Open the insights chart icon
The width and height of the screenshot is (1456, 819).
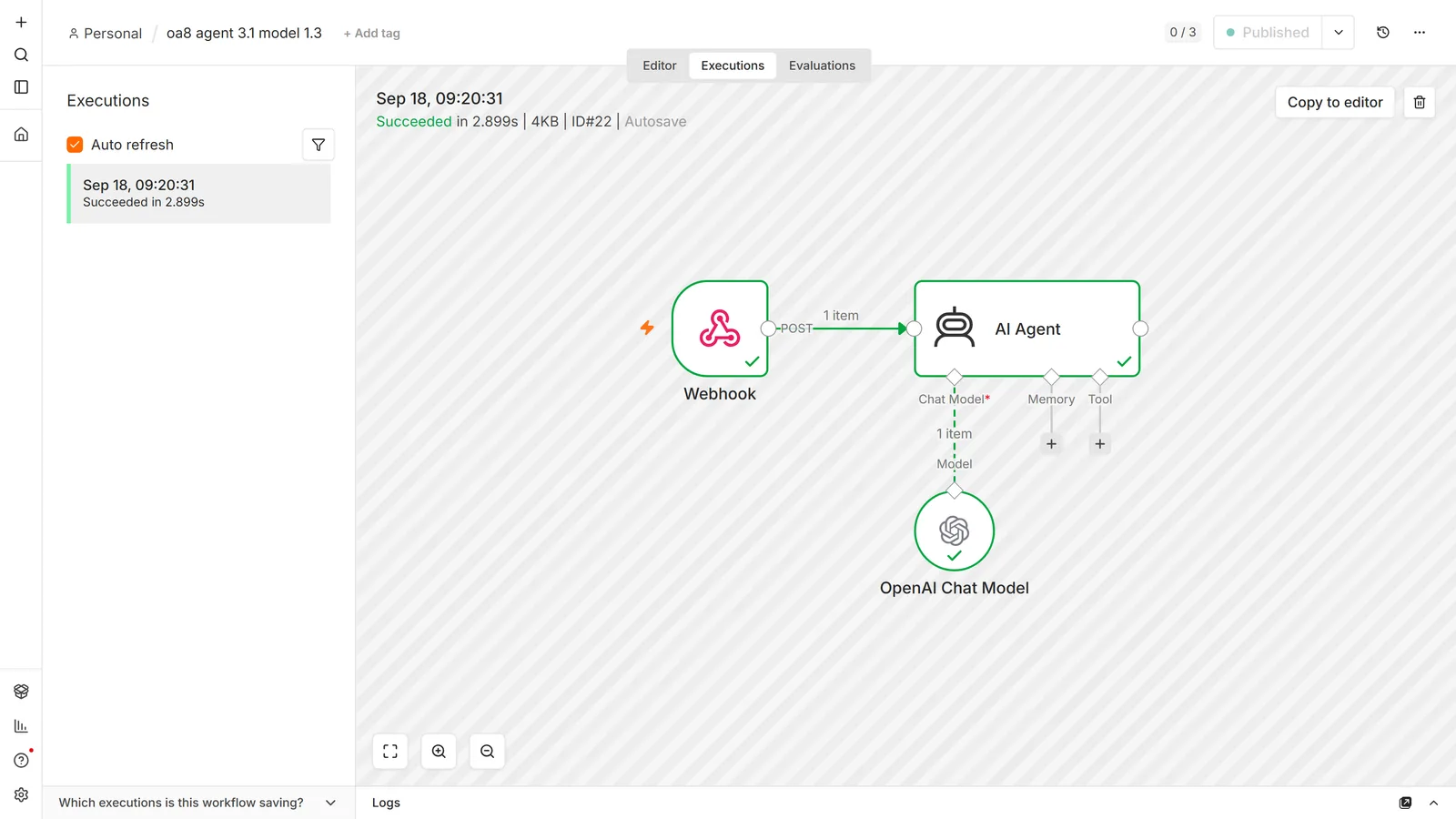[21, 726]
